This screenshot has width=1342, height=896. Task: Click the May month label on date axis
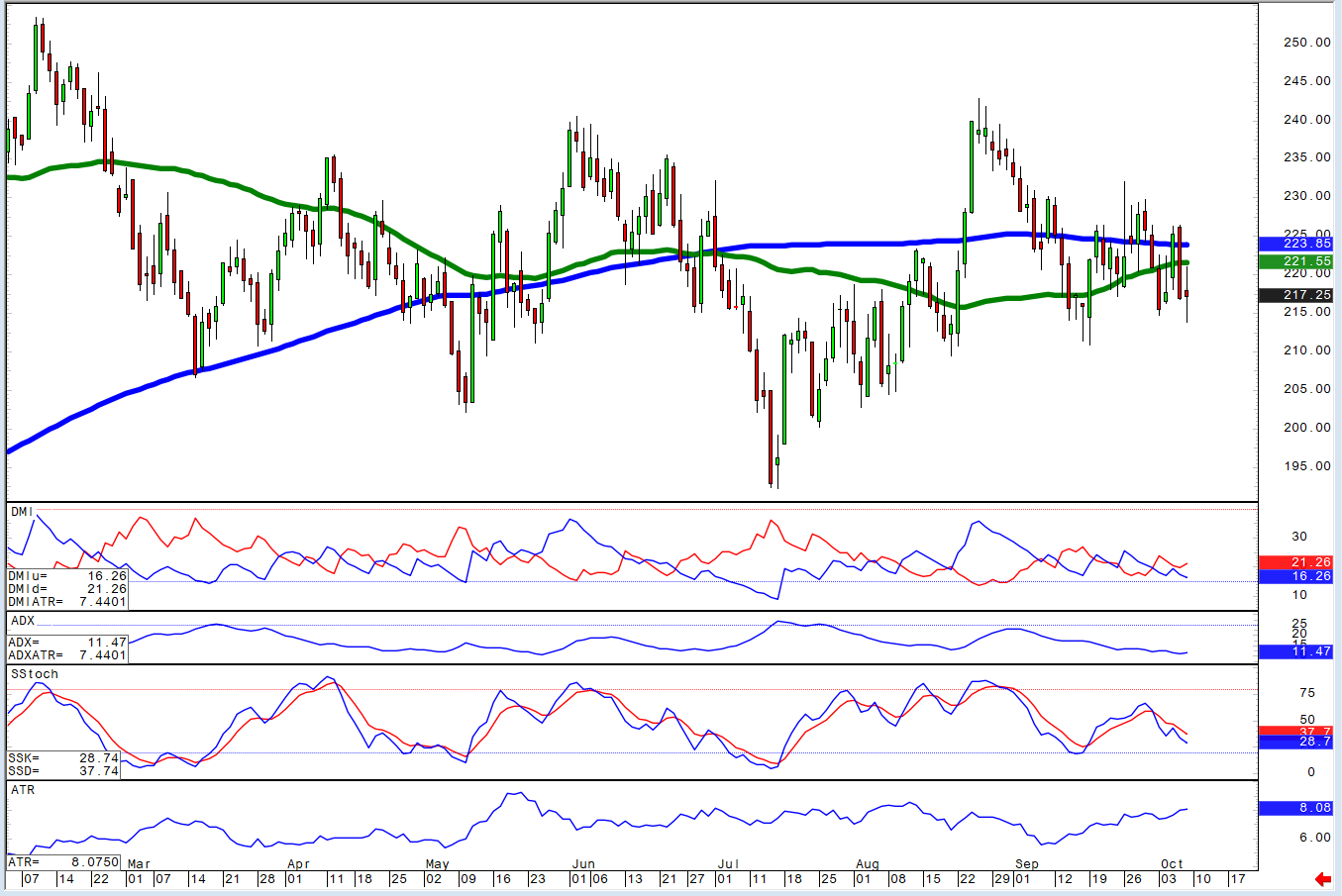point(437,864)
